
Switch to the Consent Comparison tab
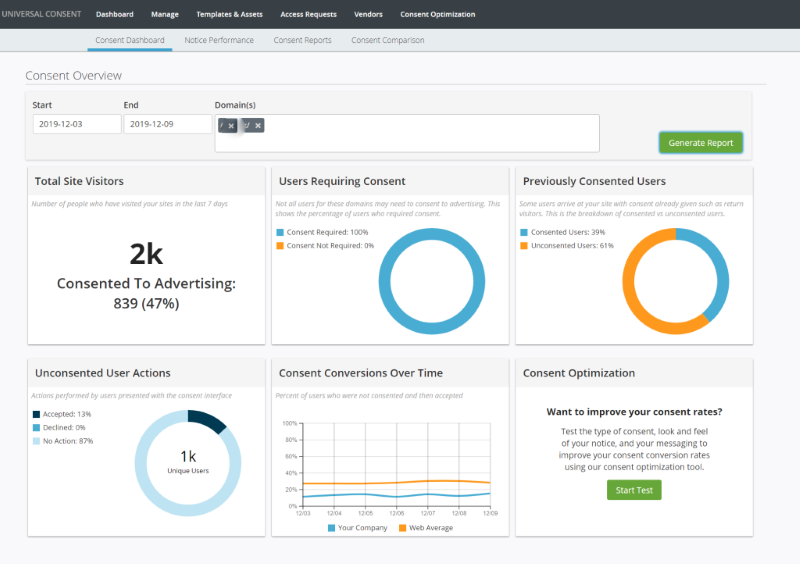click(x=387, y=40)
